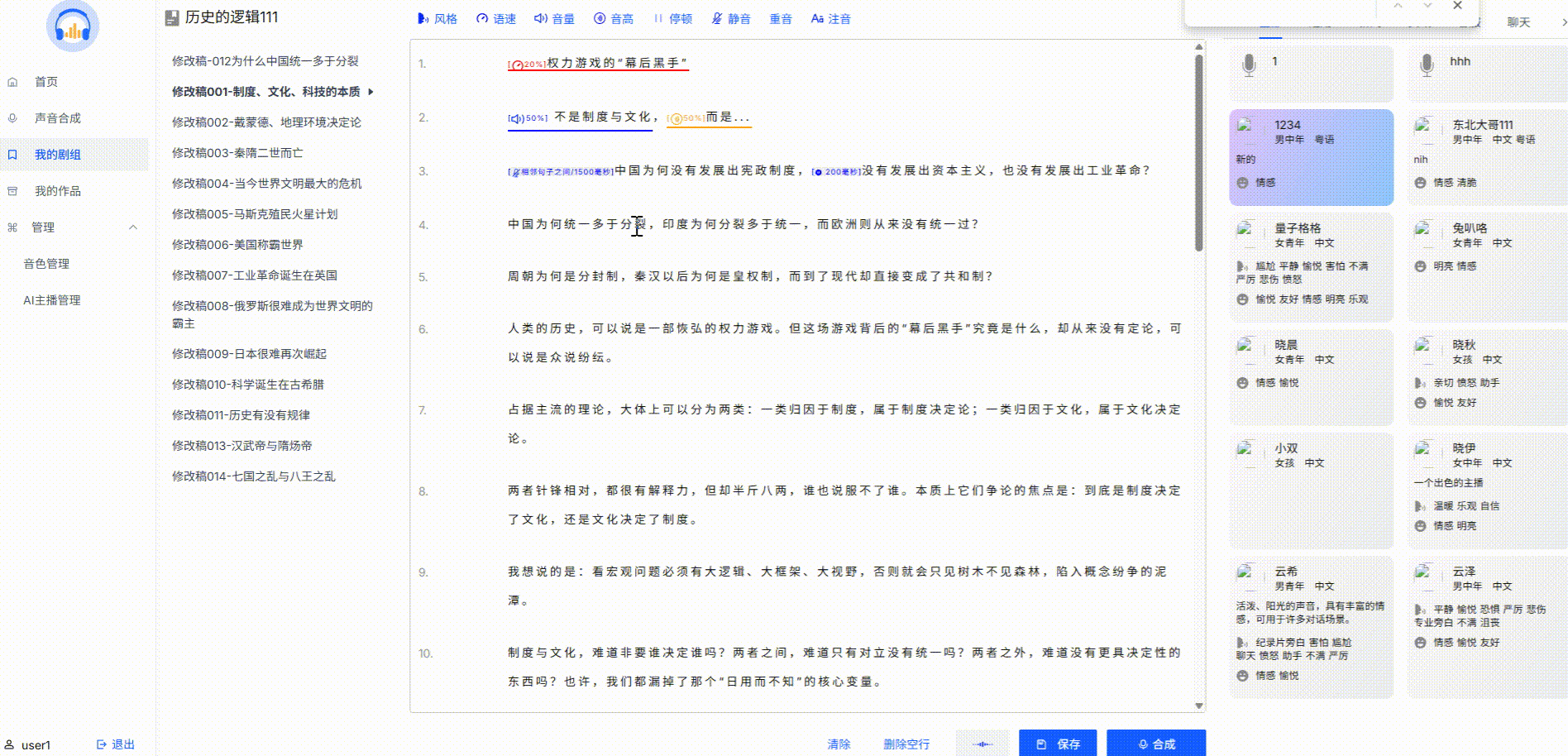Open 修改稿011-历史有没有规律
The height and width of the screenshot is (756, 1568).
(241, 415)
